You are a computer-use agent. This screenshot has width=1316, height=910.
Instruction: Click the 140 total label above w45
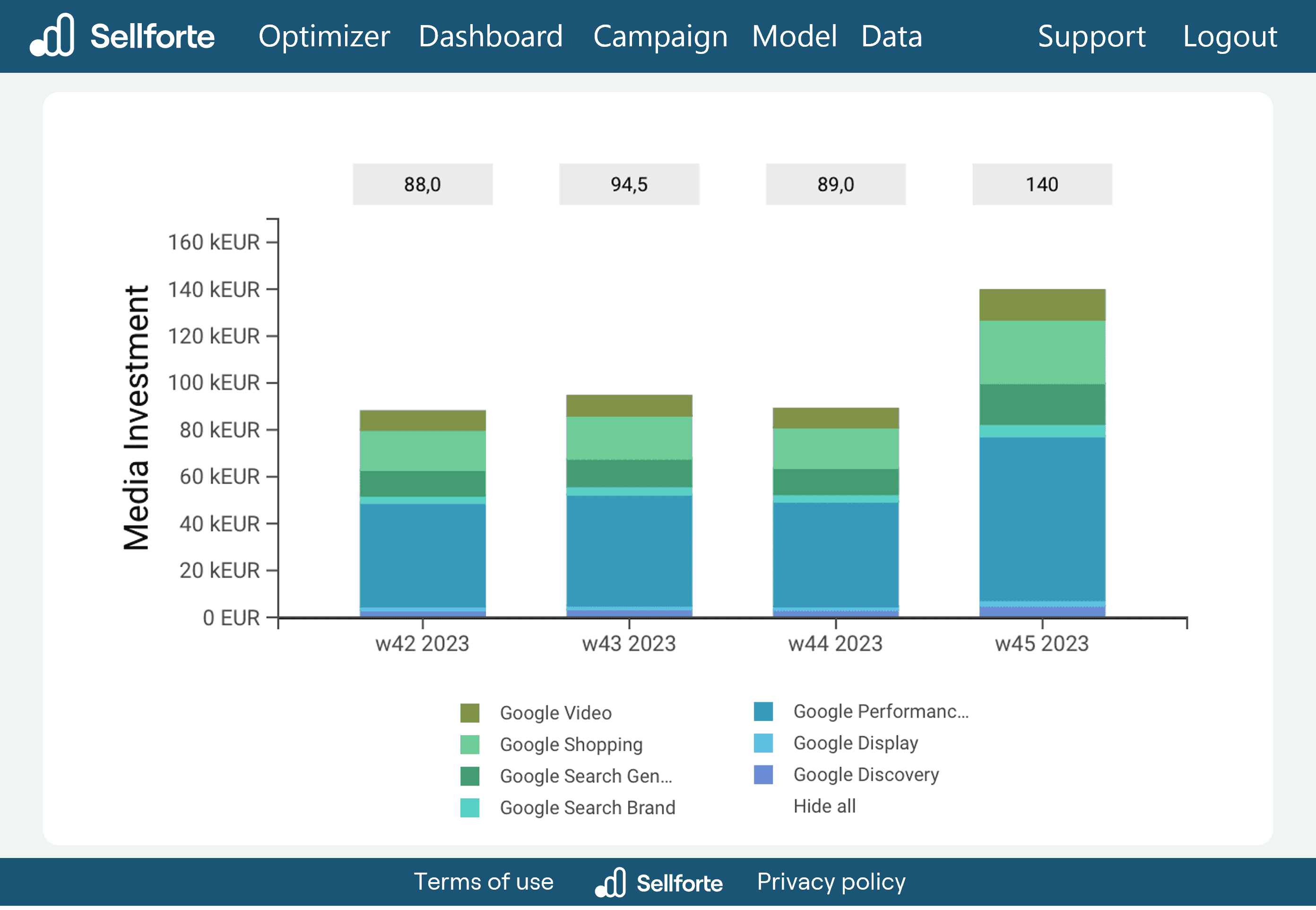[x=1042, y=184]
